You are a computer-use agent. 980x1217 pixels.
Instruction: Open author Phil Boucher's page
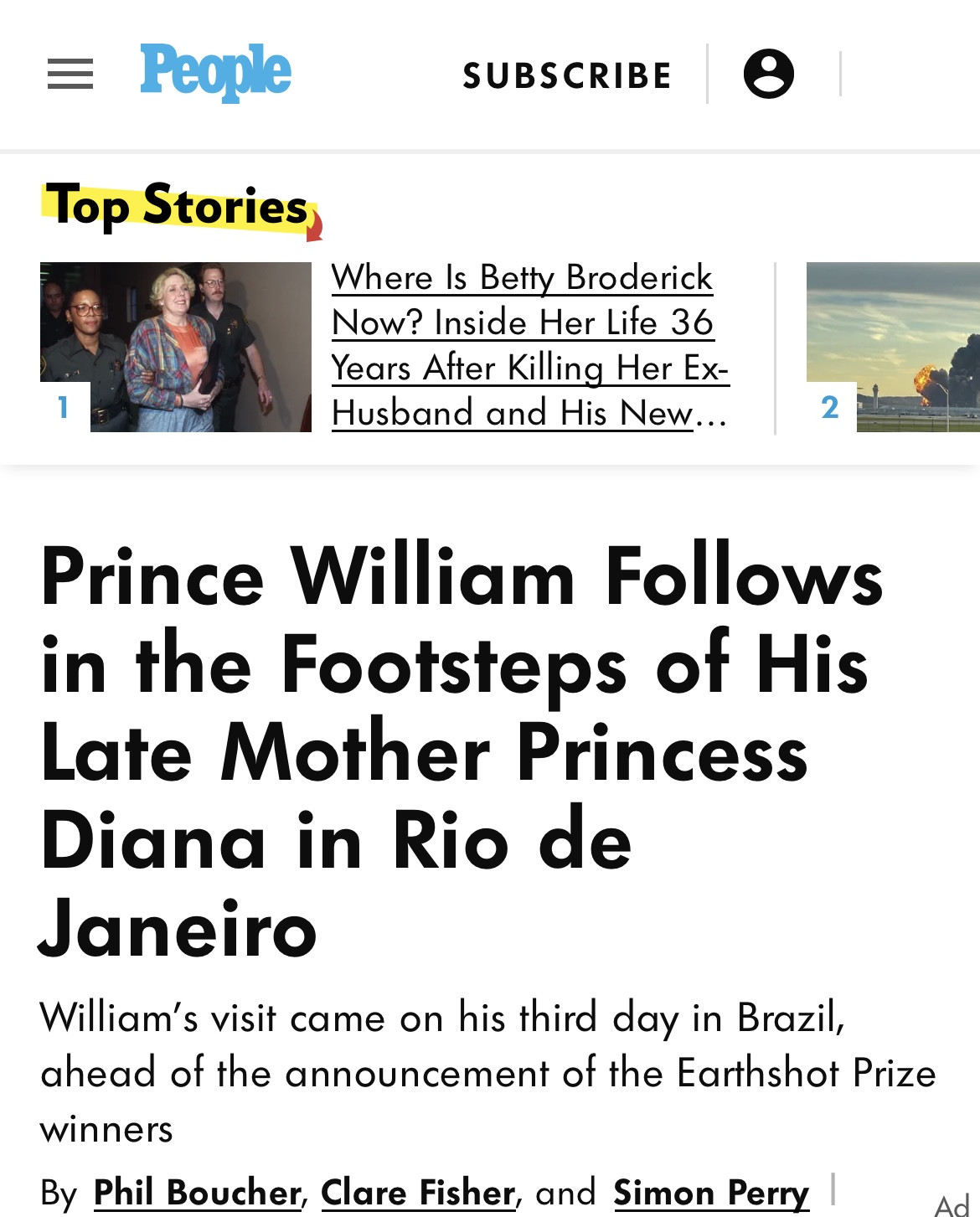(x=197, y=1192)
